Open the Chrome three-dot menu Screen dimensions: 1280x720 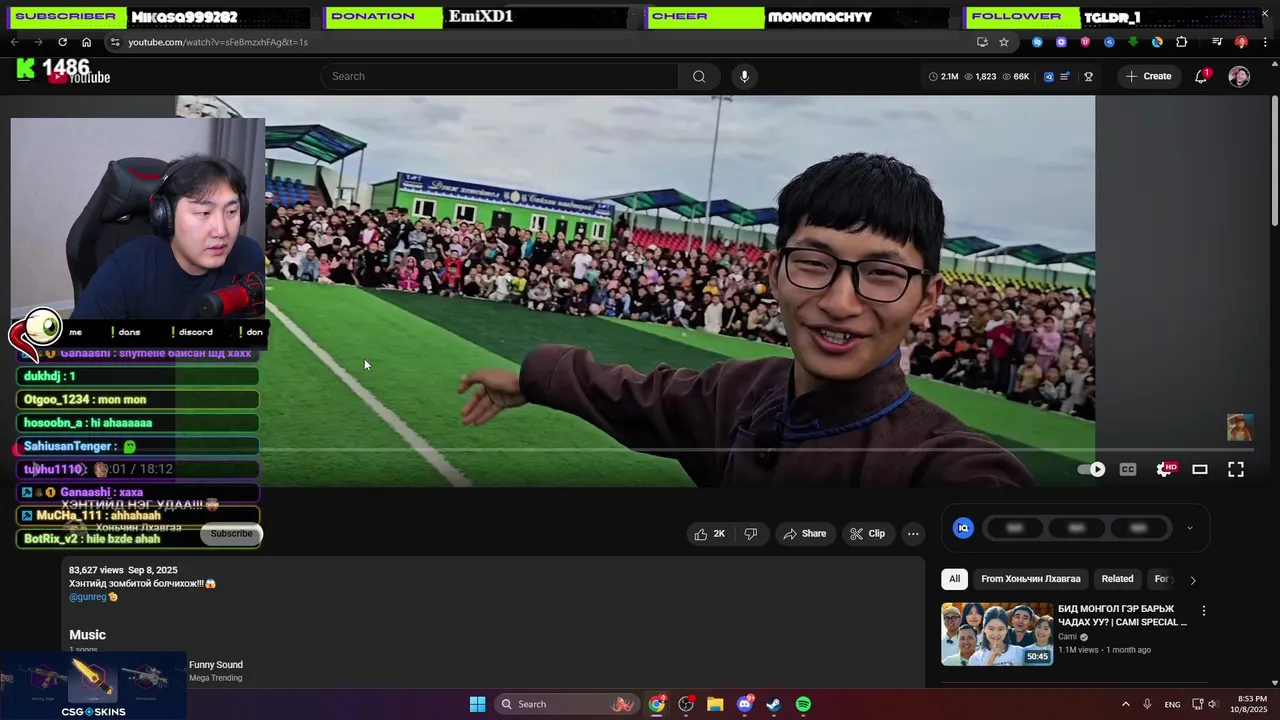click(1266, 42)
